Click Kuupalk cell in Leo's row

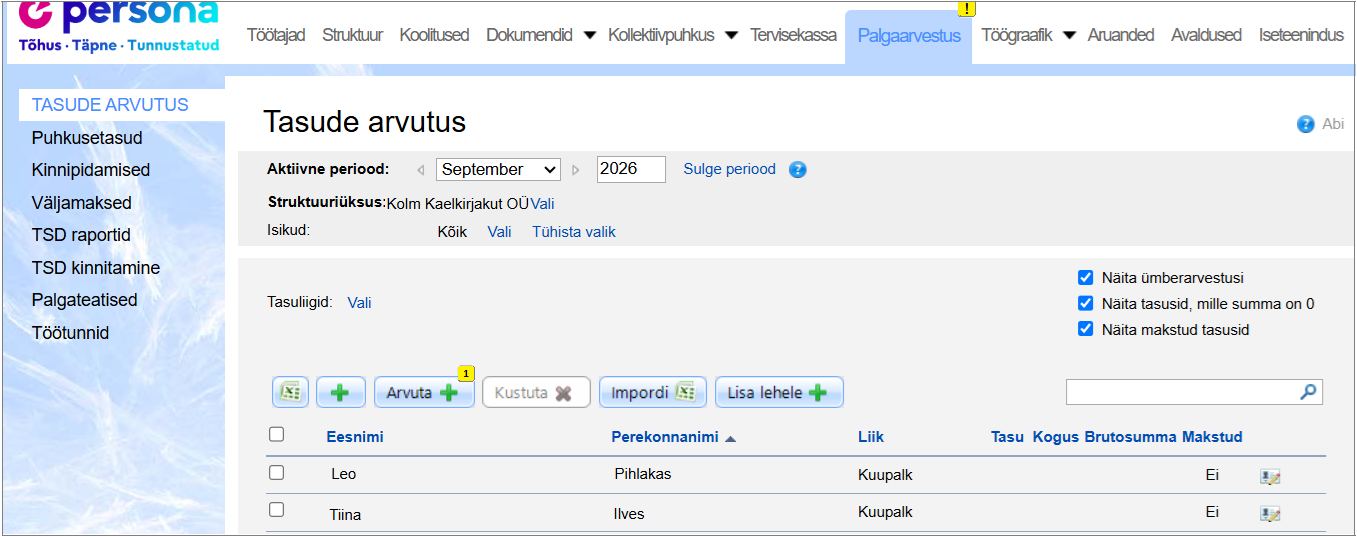[x=885, y=474]
